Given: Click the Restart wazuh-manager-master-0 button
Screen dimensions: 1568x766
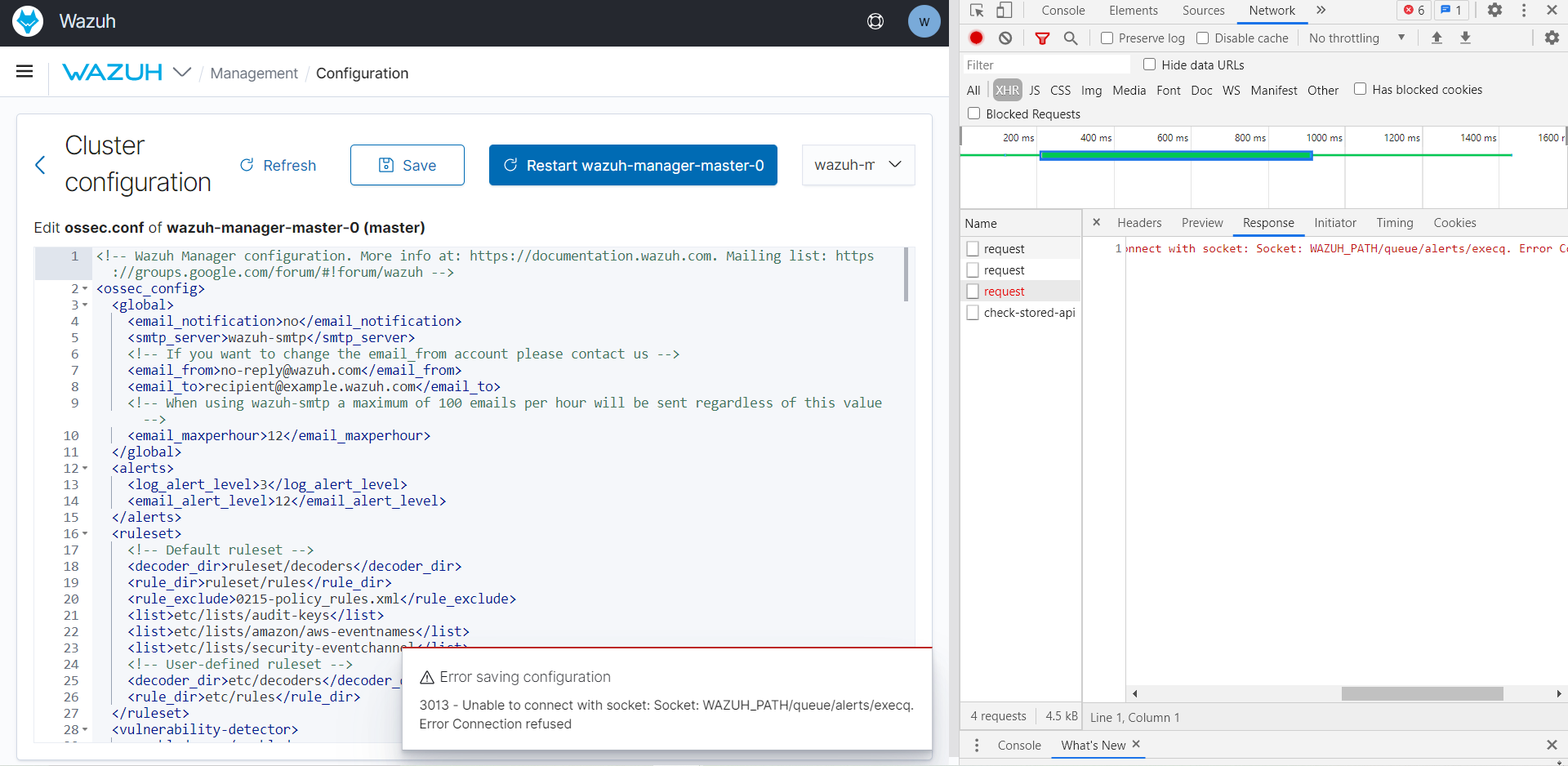Looking at the screenshot, I should coord(632,165).
